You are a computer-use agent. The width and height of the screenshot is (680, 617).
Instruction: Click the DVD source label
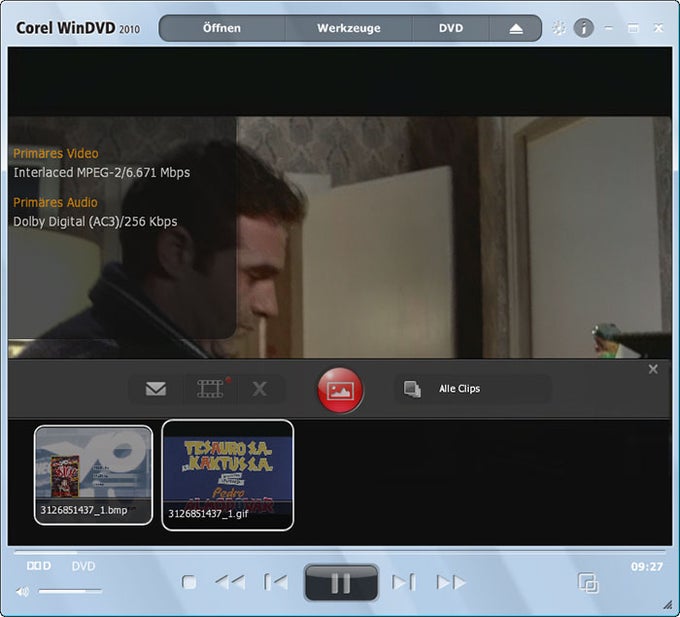(83, 566)
